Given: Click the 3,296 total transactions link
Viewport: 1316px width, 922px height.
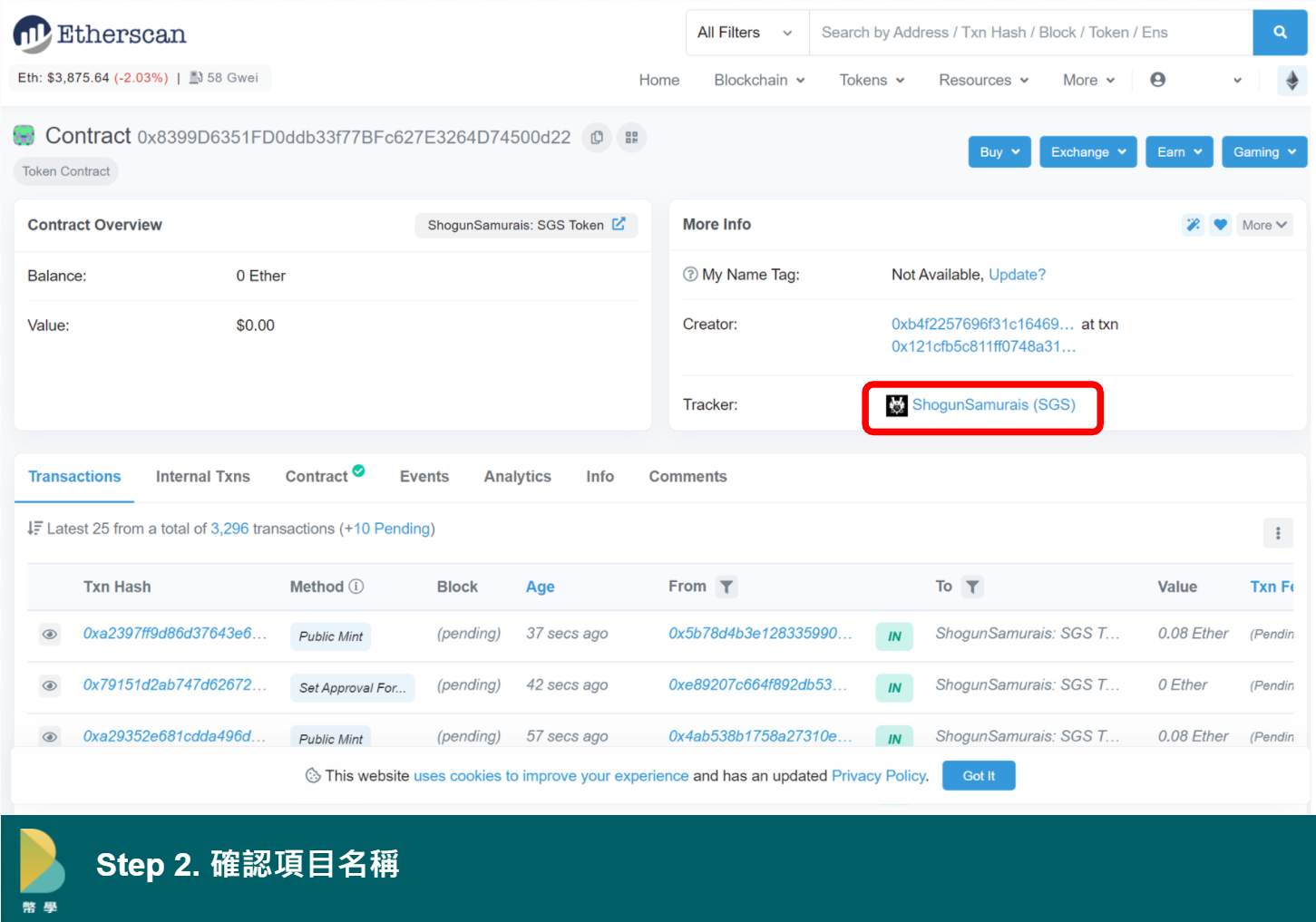Looking at the screenshot, I should pyautogui.click(x=229, y=529).
